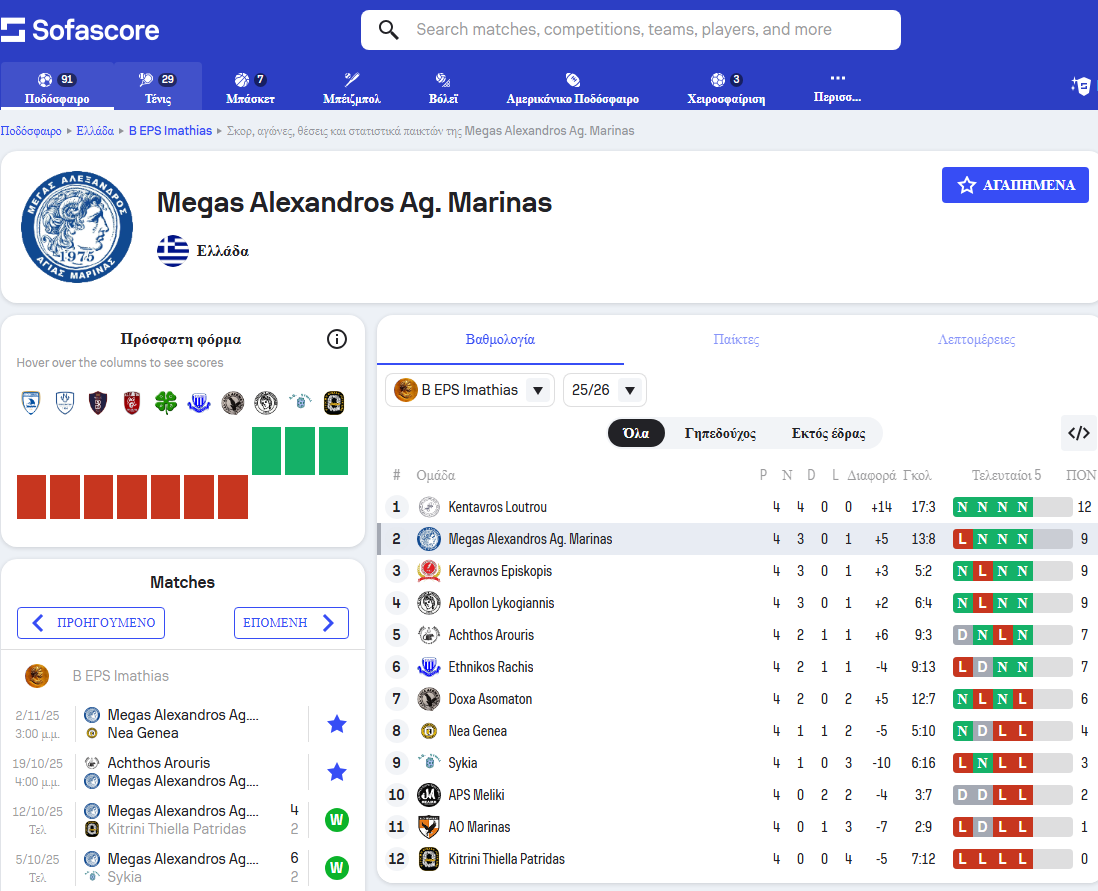Viewport: 1098px width, 891px height.
Task: Select the Εκτός έδρας standings filter
Action: [x=828, y=433]
